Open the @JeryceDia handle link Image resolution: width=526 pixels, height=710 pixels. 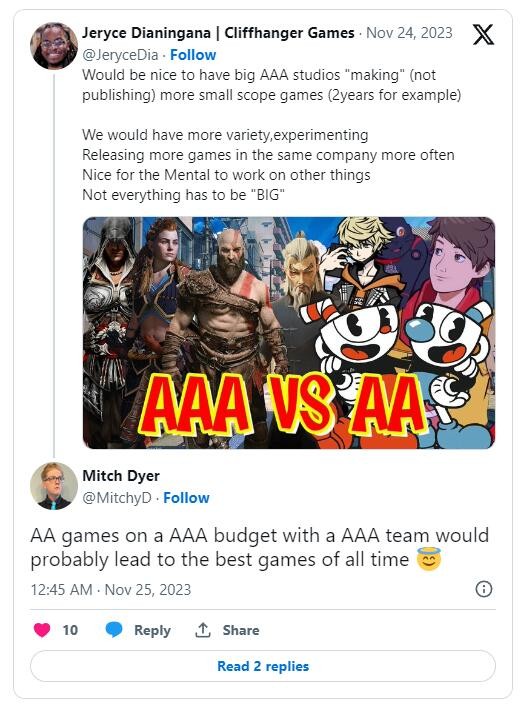pyautogui.click(x=120, y=55)
